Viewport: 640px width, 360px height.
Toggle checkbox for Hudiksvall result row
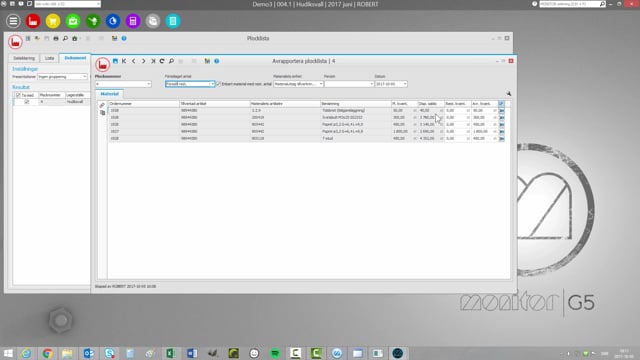(x=27, y=102)
